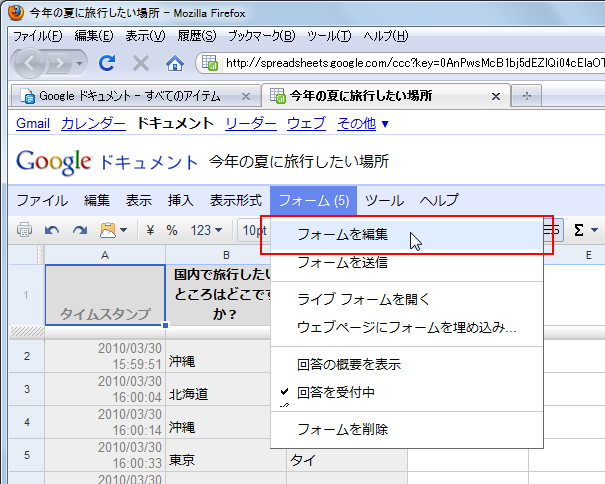
Task: Open the spreadsheet ファイル menu
Action: point(42,200)
